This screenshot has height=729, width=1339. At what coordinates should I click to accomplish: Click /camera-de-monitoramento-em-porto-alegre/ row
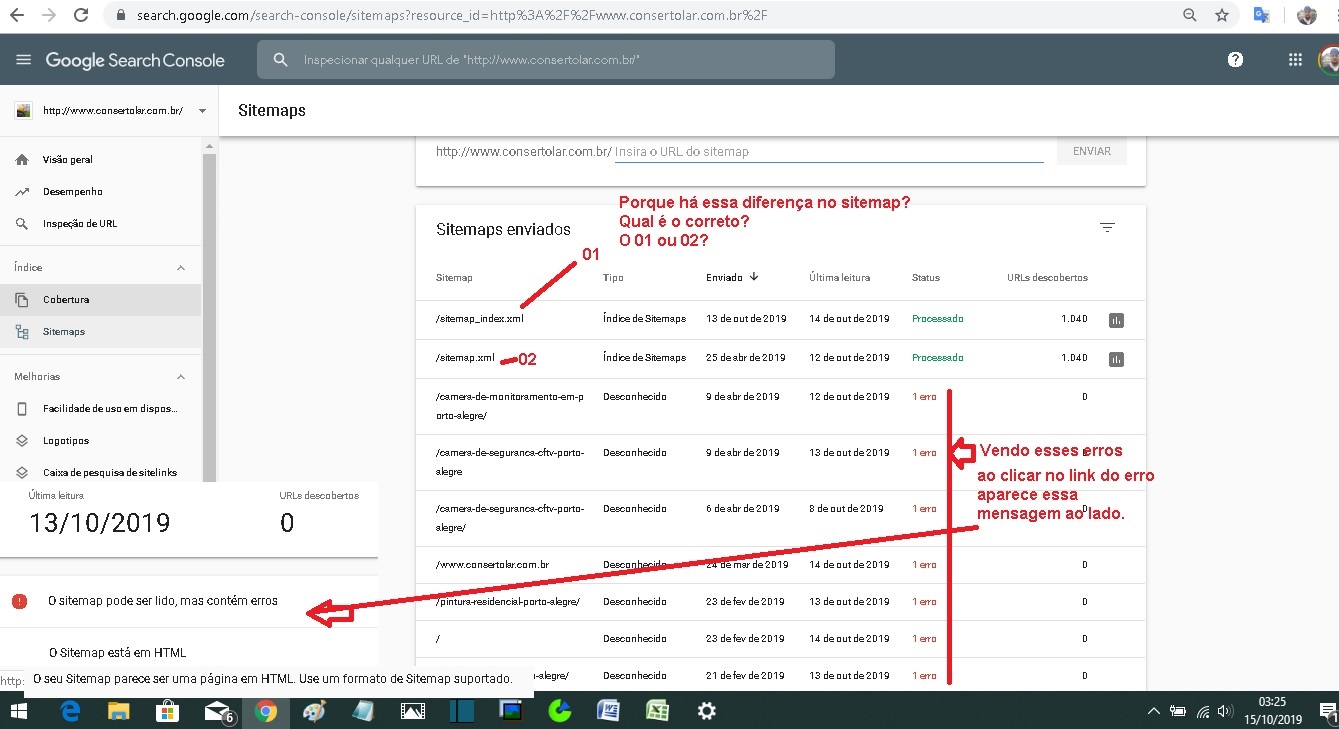point(780,406)
